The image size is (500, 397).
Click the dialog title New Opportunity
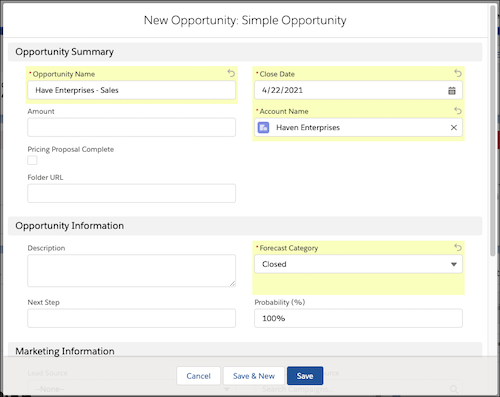click(x=245, y=20)
